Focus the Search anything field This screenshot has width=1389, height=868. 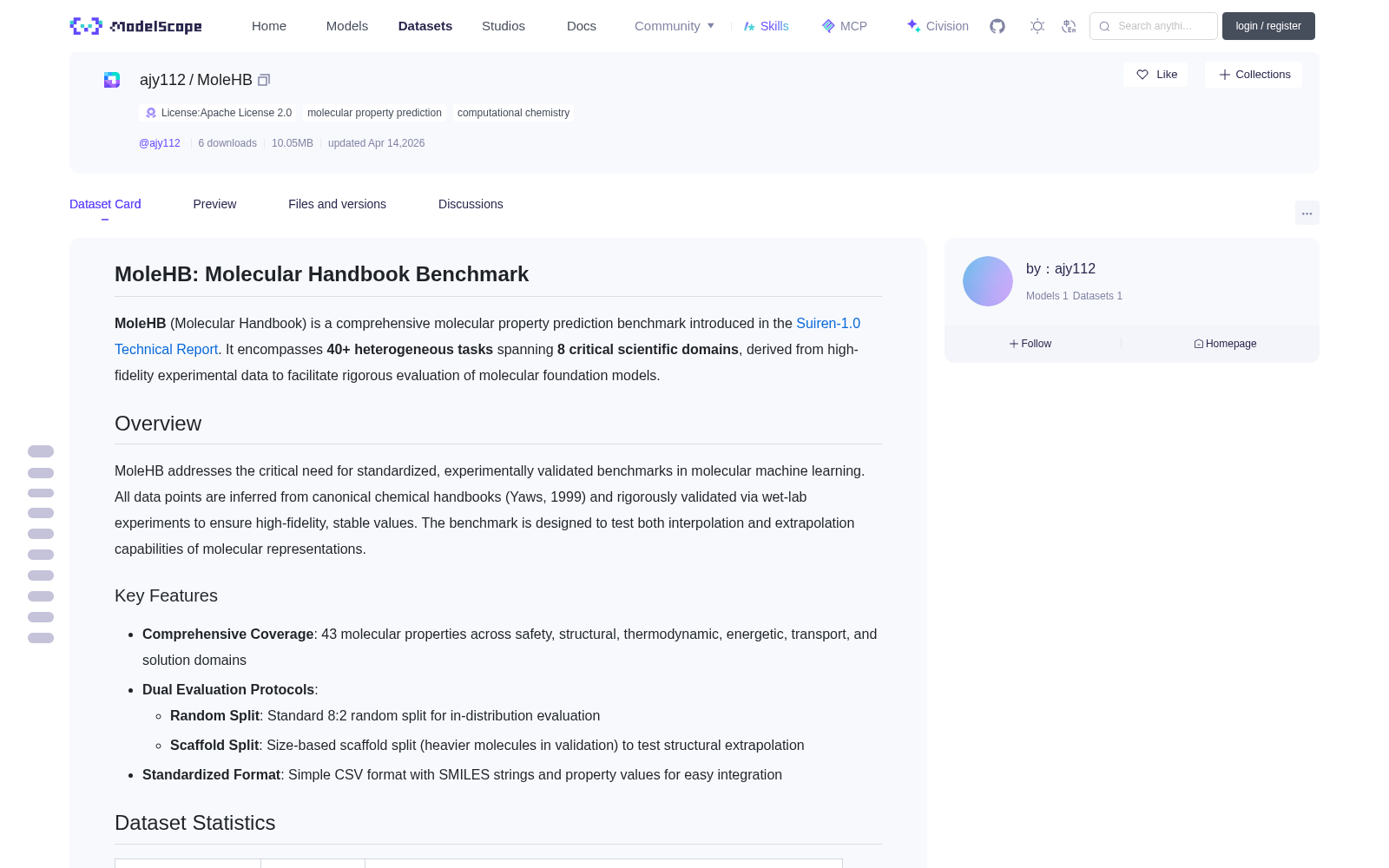coord(1154,26)
